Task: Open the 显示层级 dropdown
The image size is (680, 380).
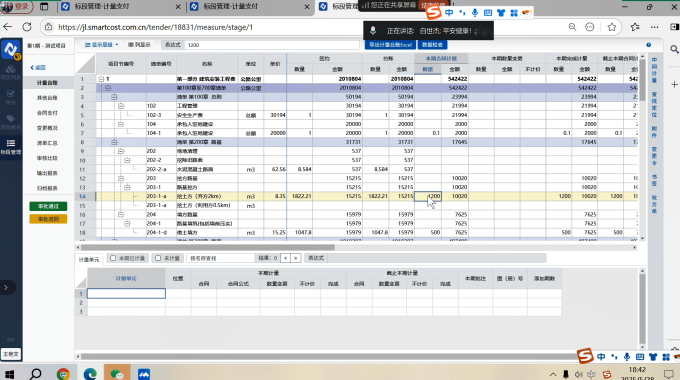Action: [101, 45]
